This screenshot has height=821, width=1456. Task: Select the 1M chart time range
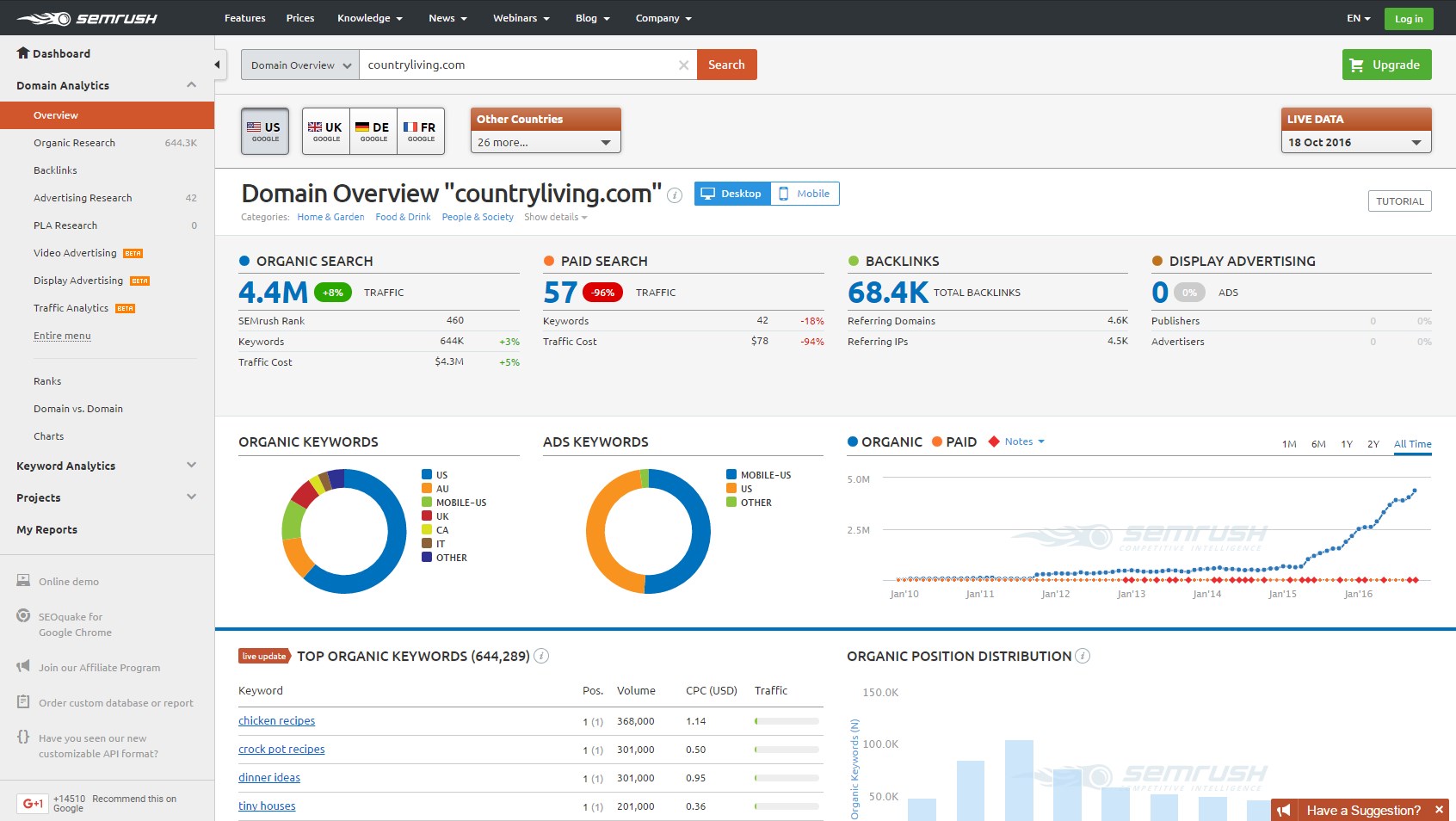pyautogui.click(x=1289, y=444)
